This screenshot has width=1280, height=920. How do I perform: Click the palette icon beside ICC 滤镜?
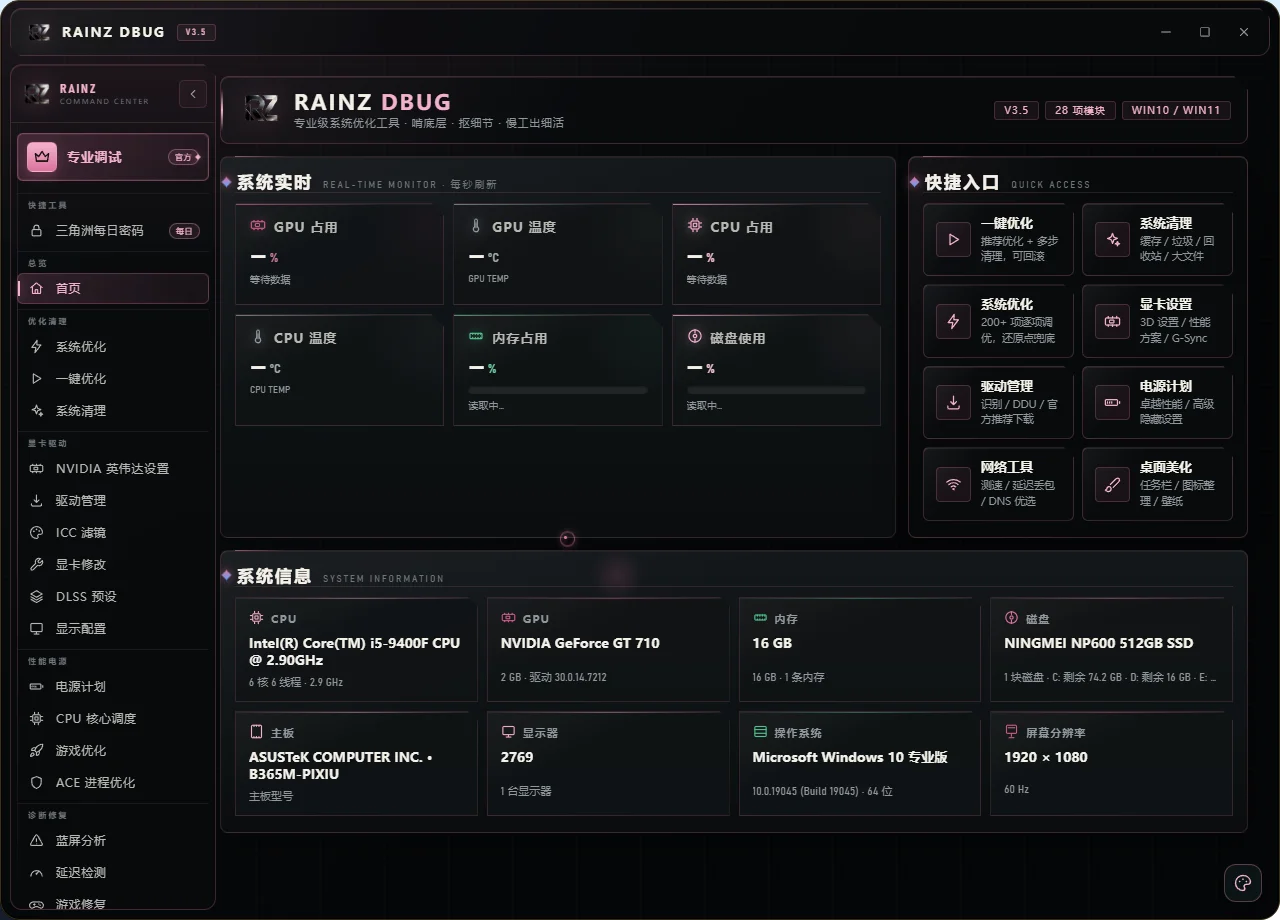37,532
